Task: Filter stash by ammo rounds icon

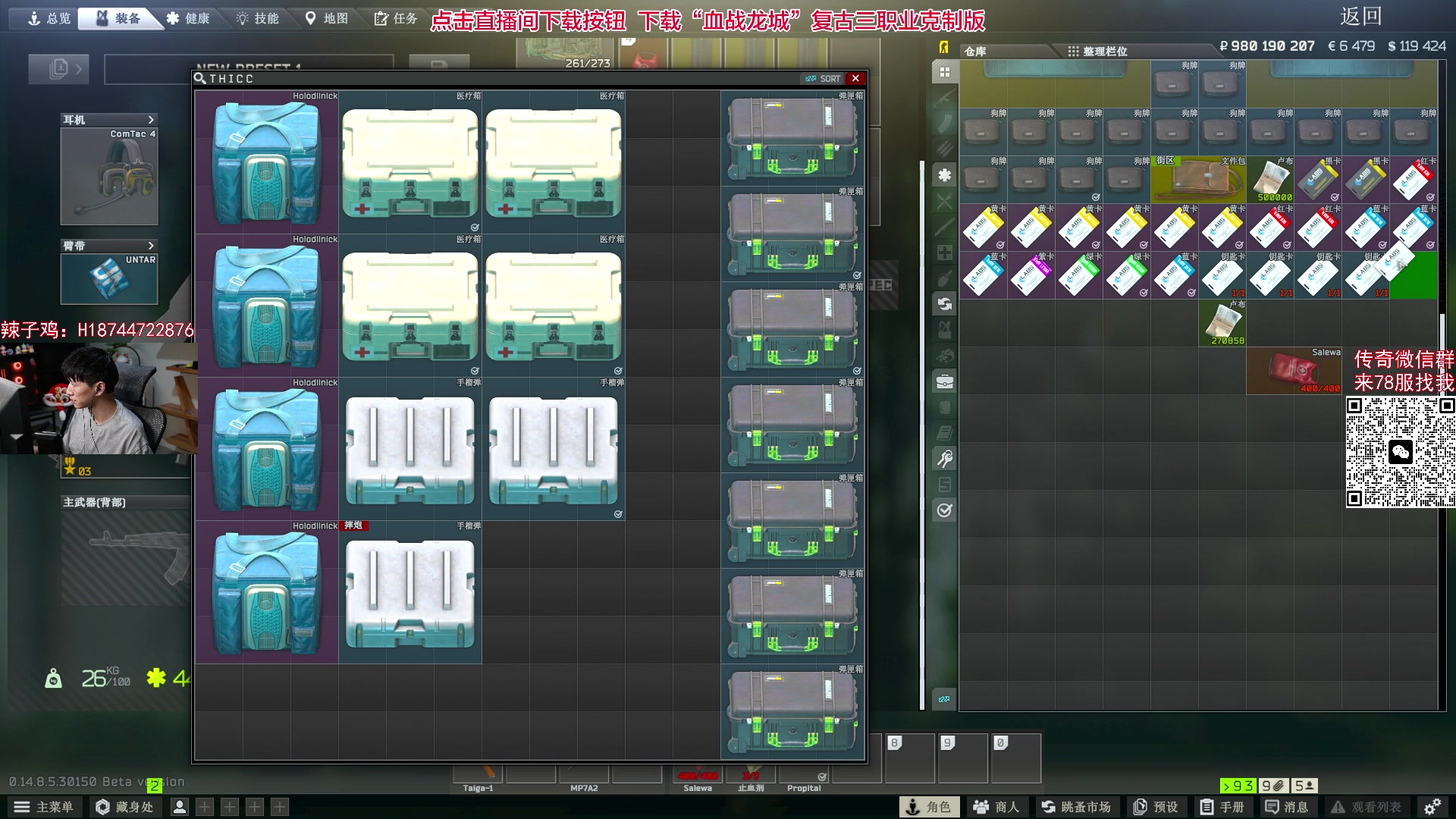Action: pos(944,149)
